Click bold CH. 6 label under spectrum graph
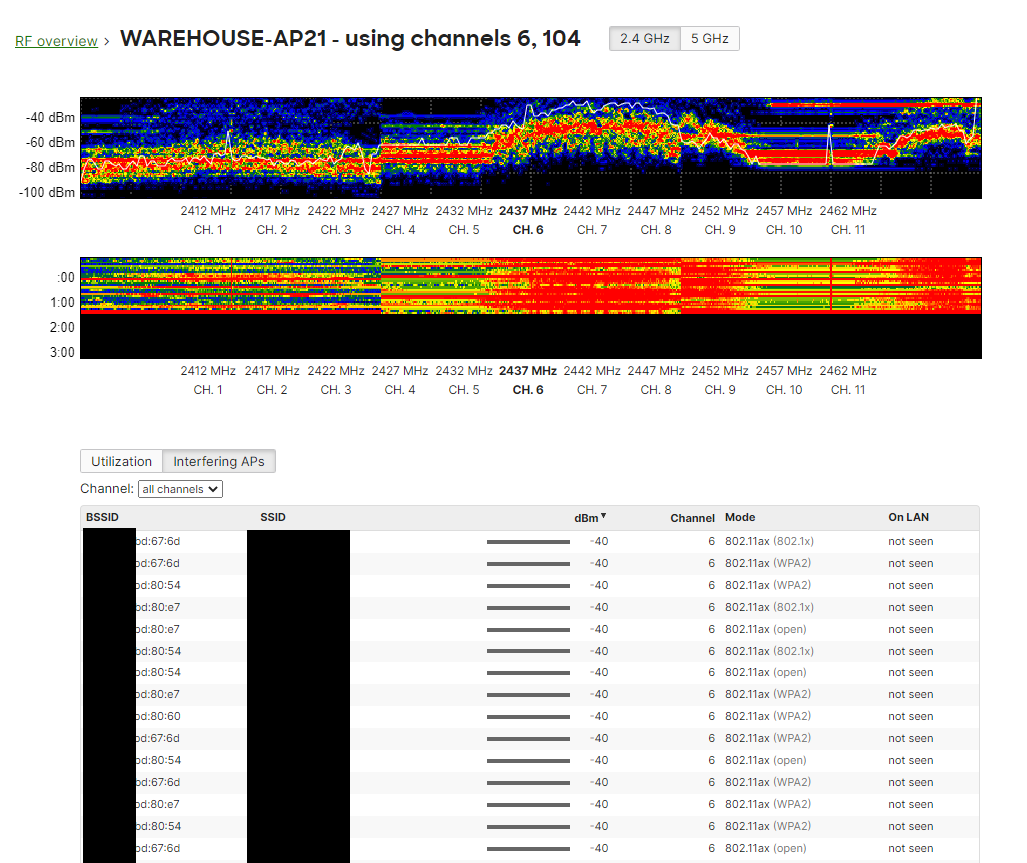The image size is (1027, 863). [528, 230]
